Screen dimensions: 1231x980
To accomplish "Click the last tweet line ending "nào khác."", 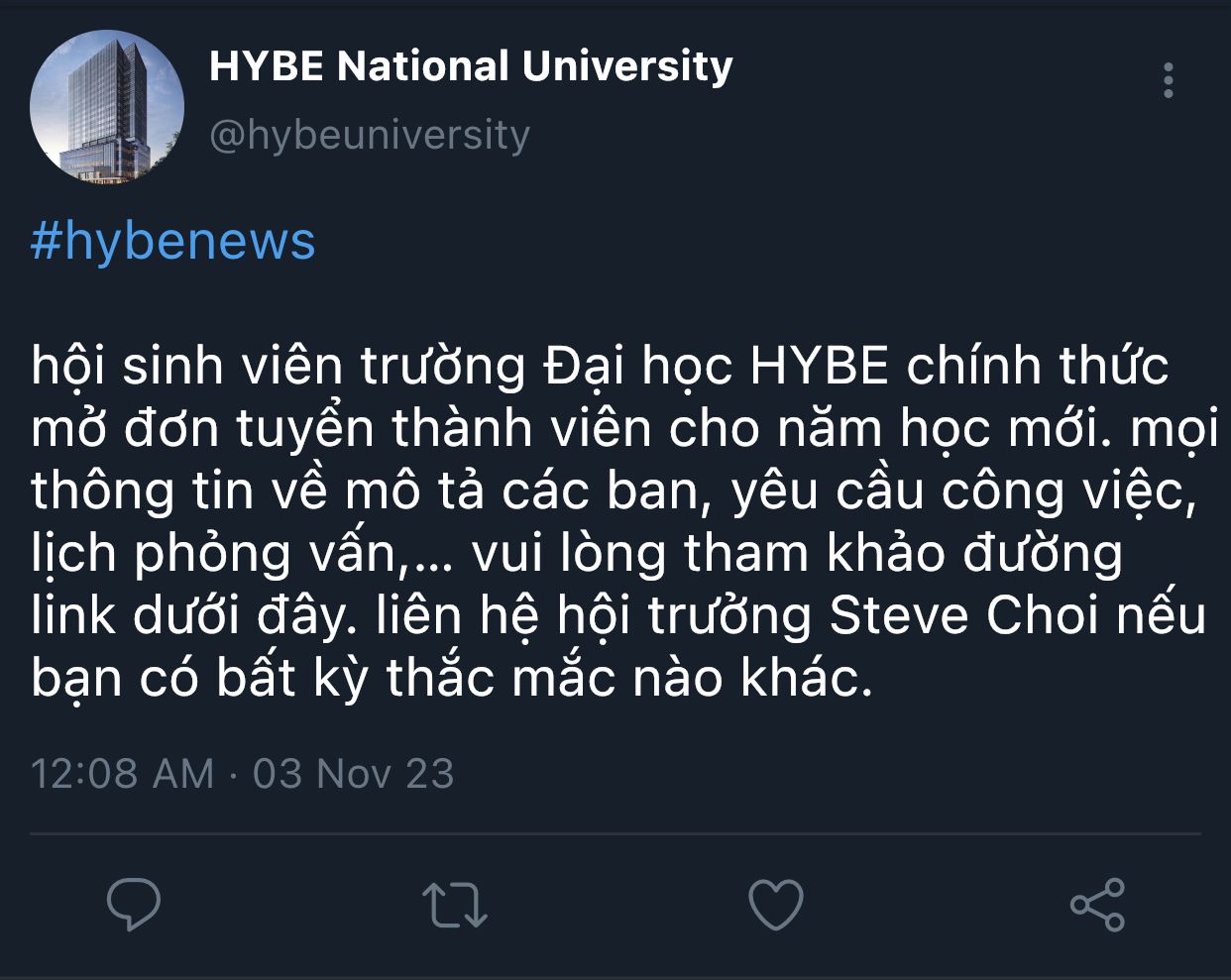I will pyautogui.click(x=452, y=678).
